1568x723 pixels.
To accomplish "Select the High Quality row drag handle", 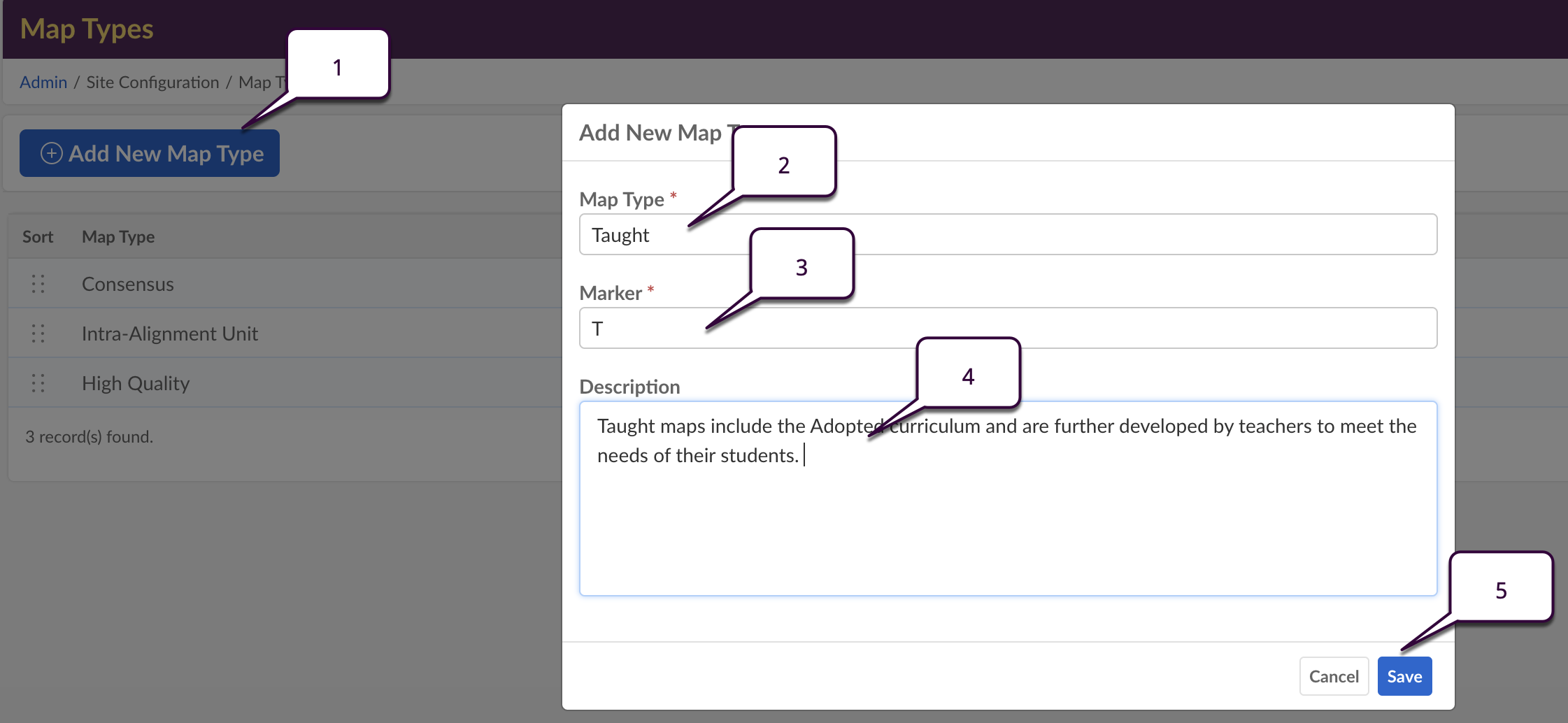I will coord(38,383).
